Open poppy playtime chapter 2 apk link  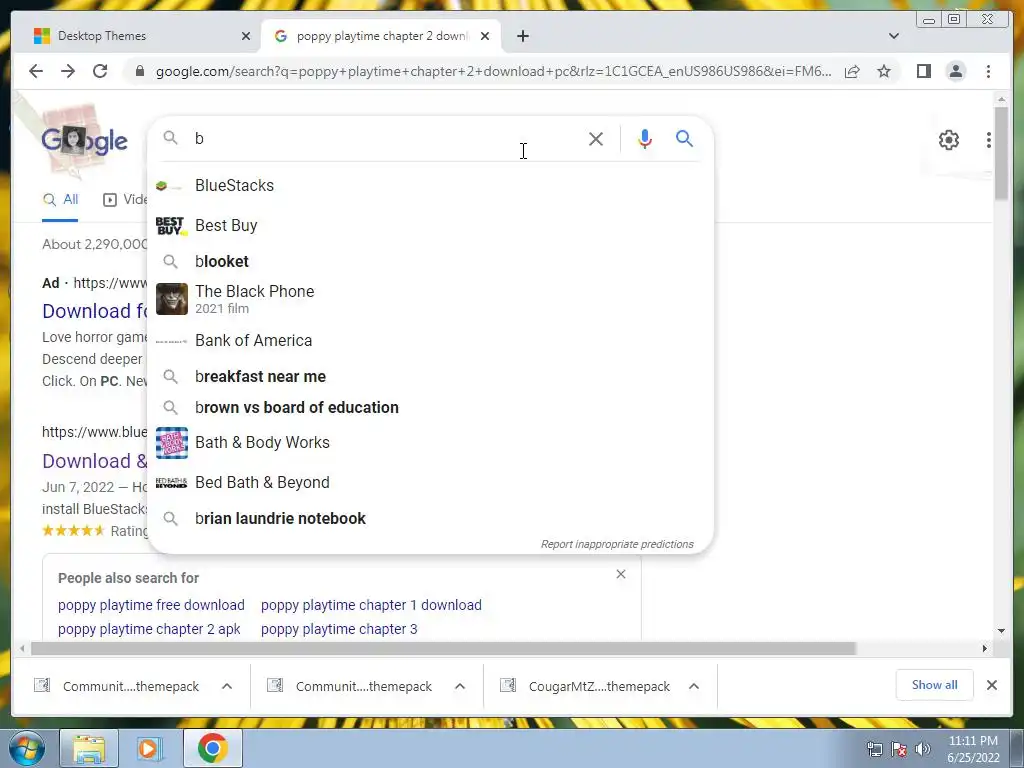(149, 629)
